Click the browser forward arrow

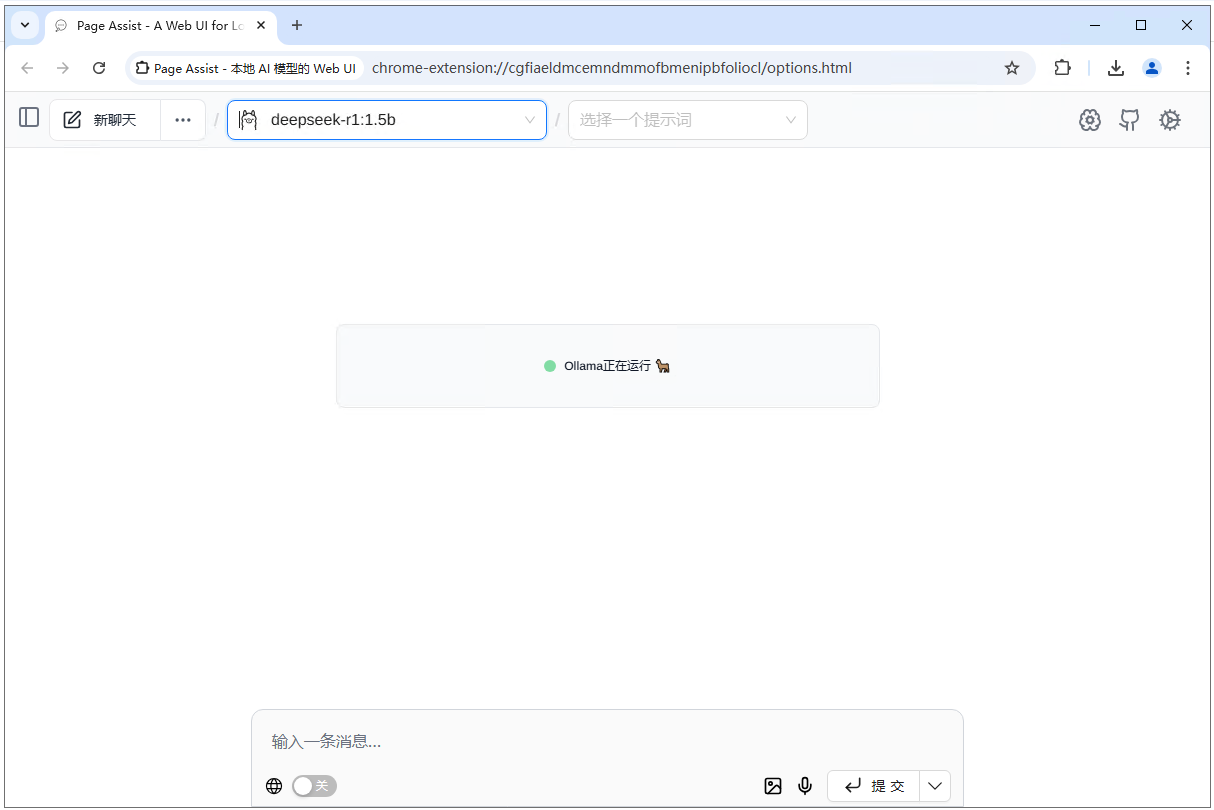point(63,68)
